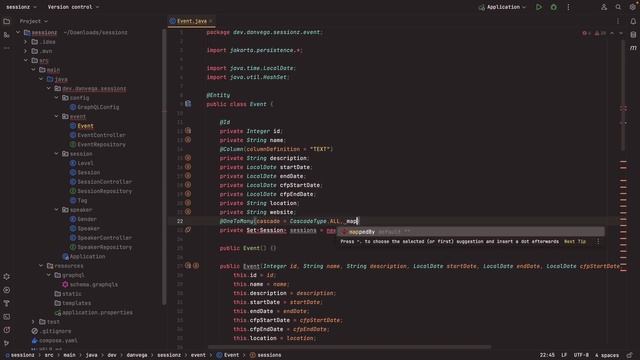Click gutter icon beside class Event declaration
The height and width of the screenshot is (360, 640).
pyautogui.click(x=188, y=104)
